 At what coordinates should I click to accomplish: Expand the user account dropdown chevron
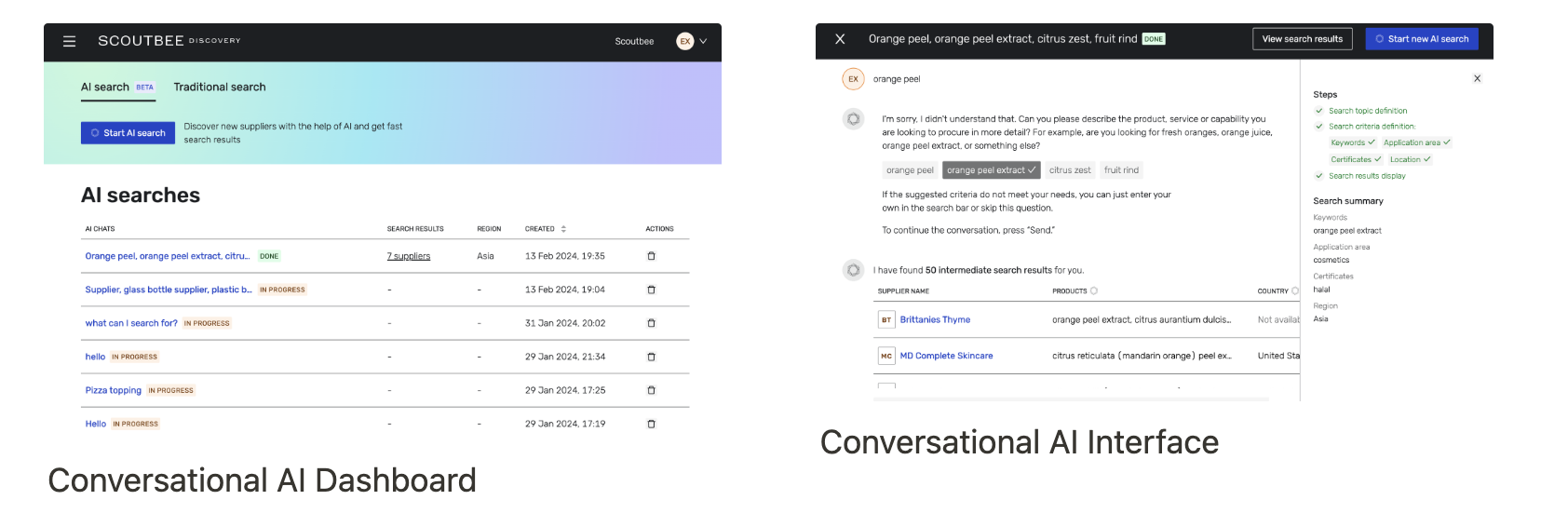click(703, 41)
